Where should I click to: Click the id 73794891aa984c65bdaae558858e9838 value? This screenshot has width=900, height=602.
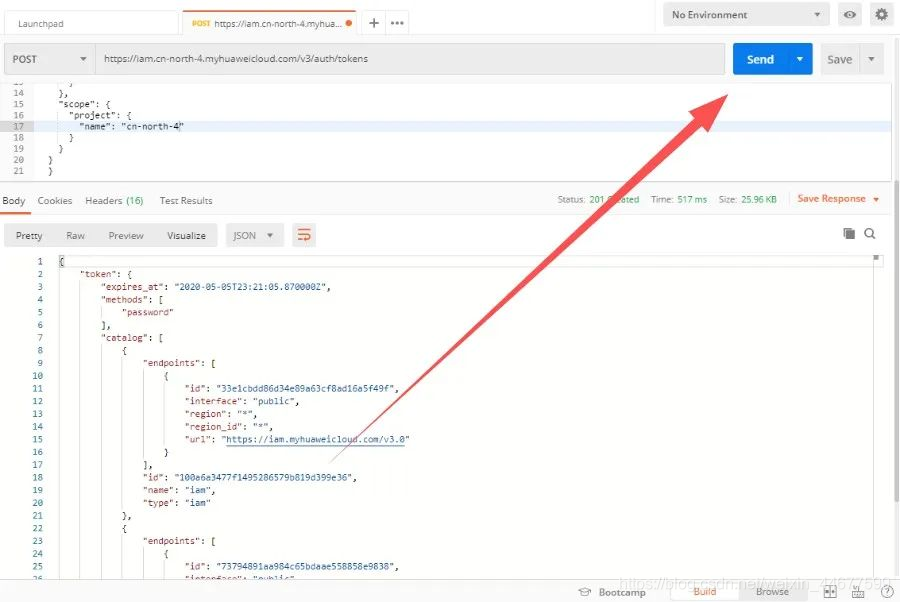pyautogui.click(x=304, y=566)
